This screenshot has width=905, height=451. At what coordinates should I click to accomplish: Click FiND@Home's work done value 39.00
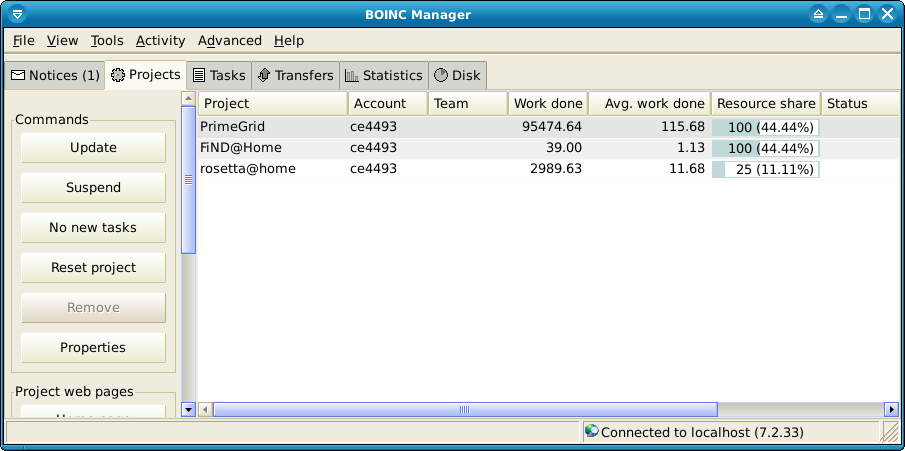point(564,148)
